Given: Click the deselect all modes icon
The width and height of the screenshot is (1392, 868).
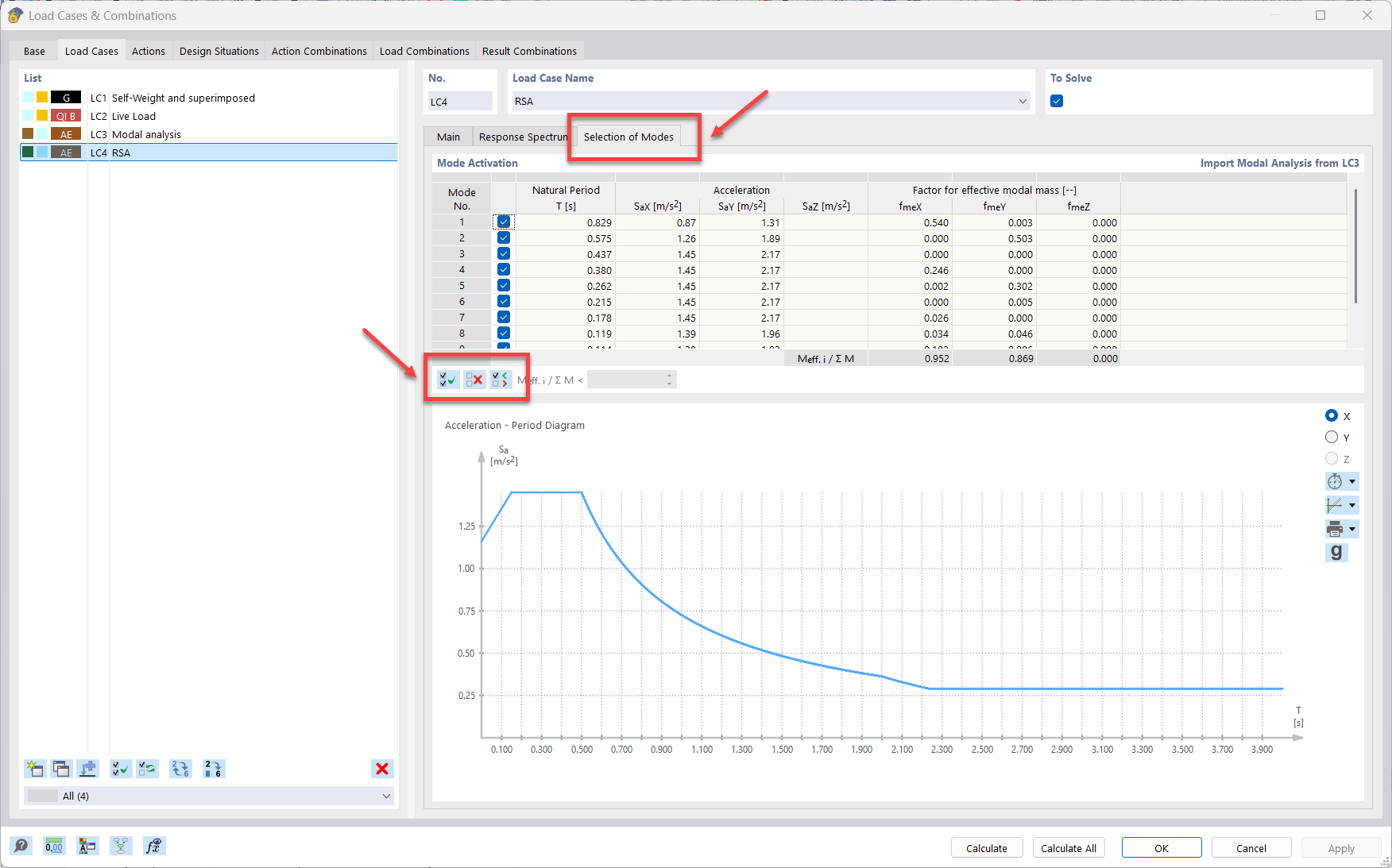Looking at the screenshot, I should [x=474, y=380].
